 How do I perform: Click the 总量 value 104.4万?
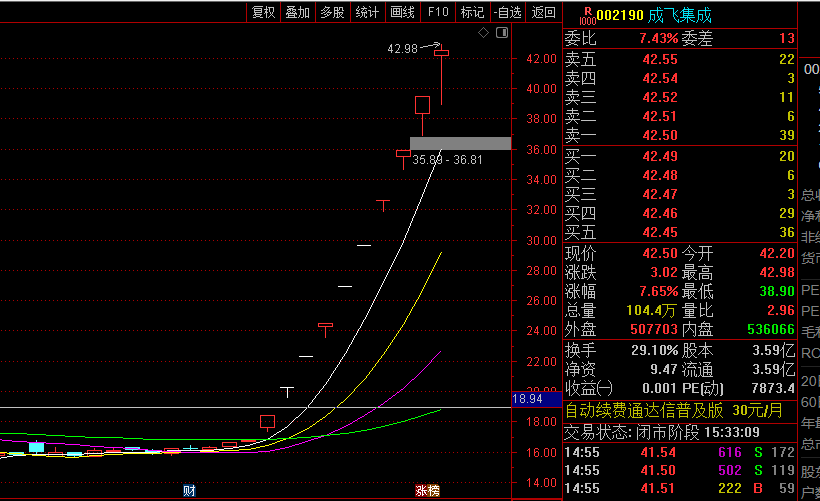click(x=651, y=310)
